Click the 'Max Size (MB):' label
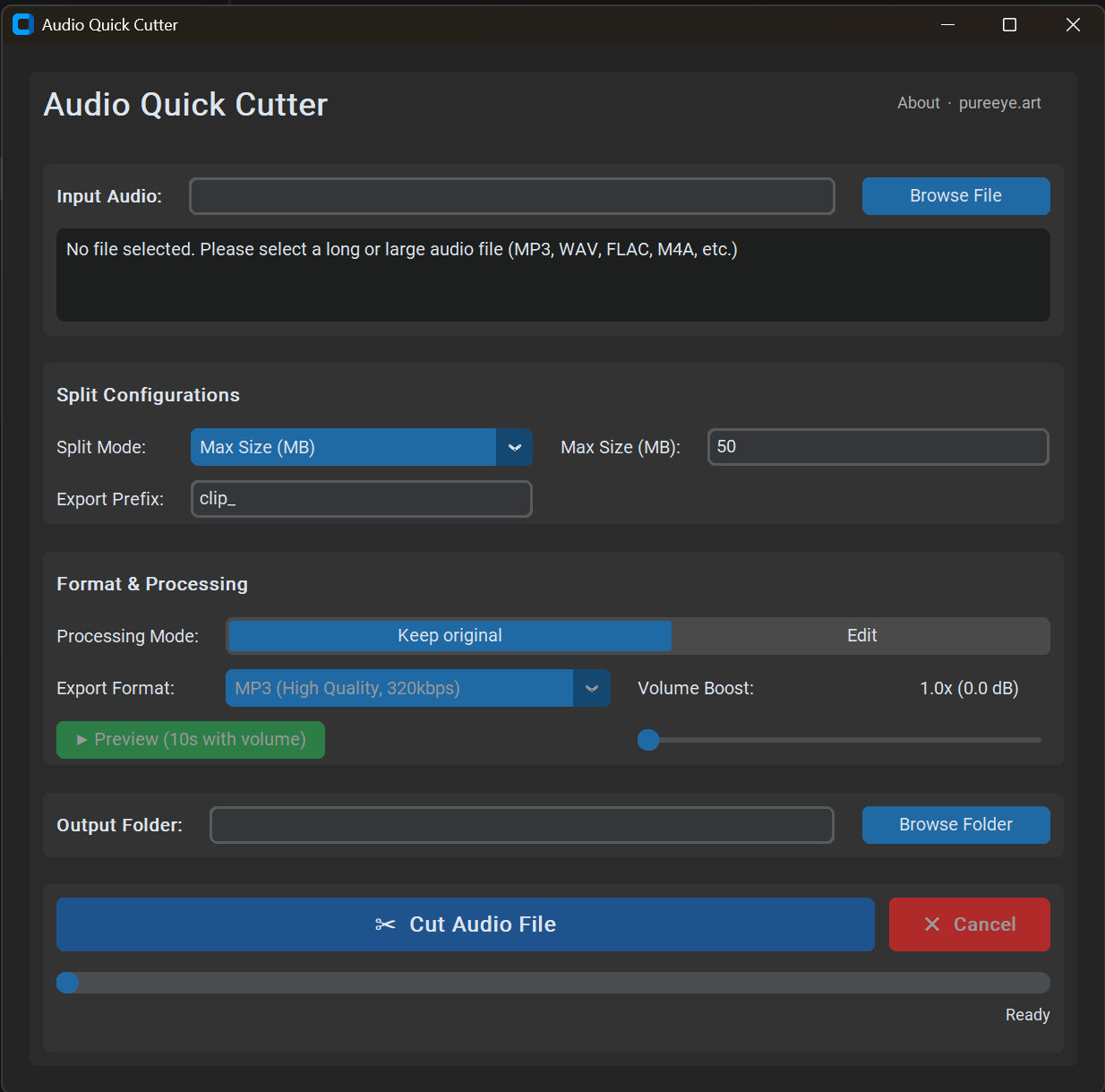 (621, 447)
